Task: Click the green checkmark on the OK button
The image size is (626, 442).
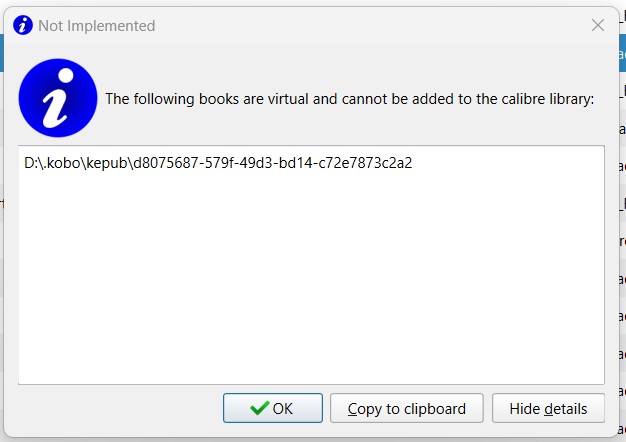Action: (260, 408)
